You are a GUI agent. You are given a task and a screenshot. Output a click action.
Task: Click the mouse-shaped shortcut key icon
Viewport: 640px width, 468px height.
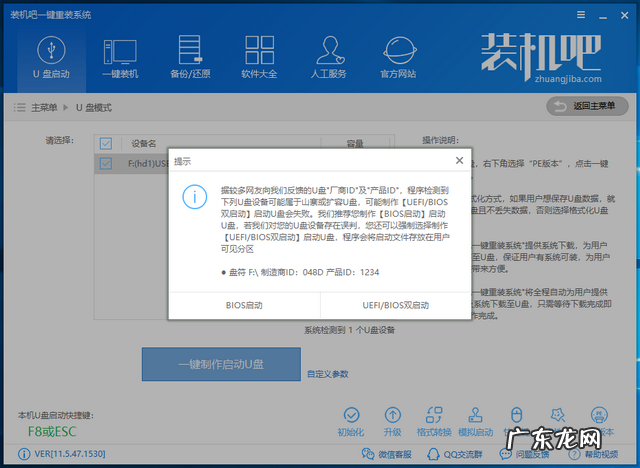click(517, 415)
